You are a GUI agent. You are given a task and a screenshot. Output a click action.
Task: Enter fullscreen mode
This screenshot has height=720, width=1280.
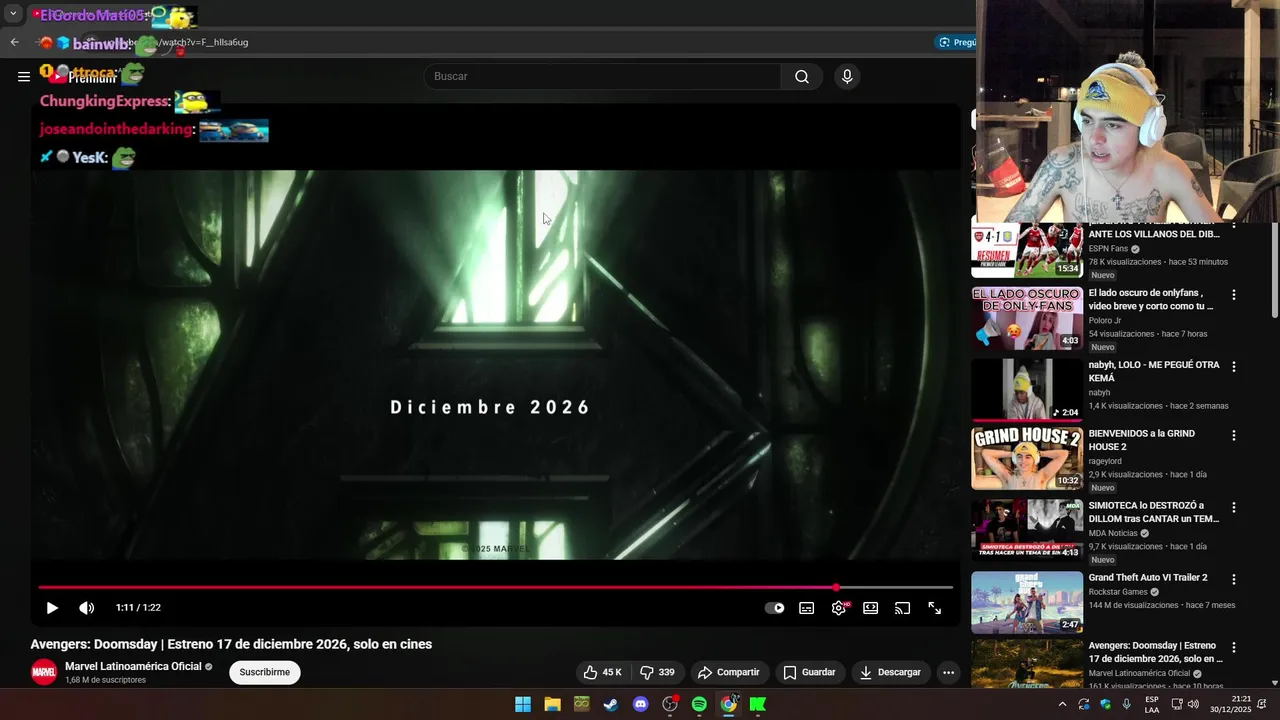tap(935, 608)
